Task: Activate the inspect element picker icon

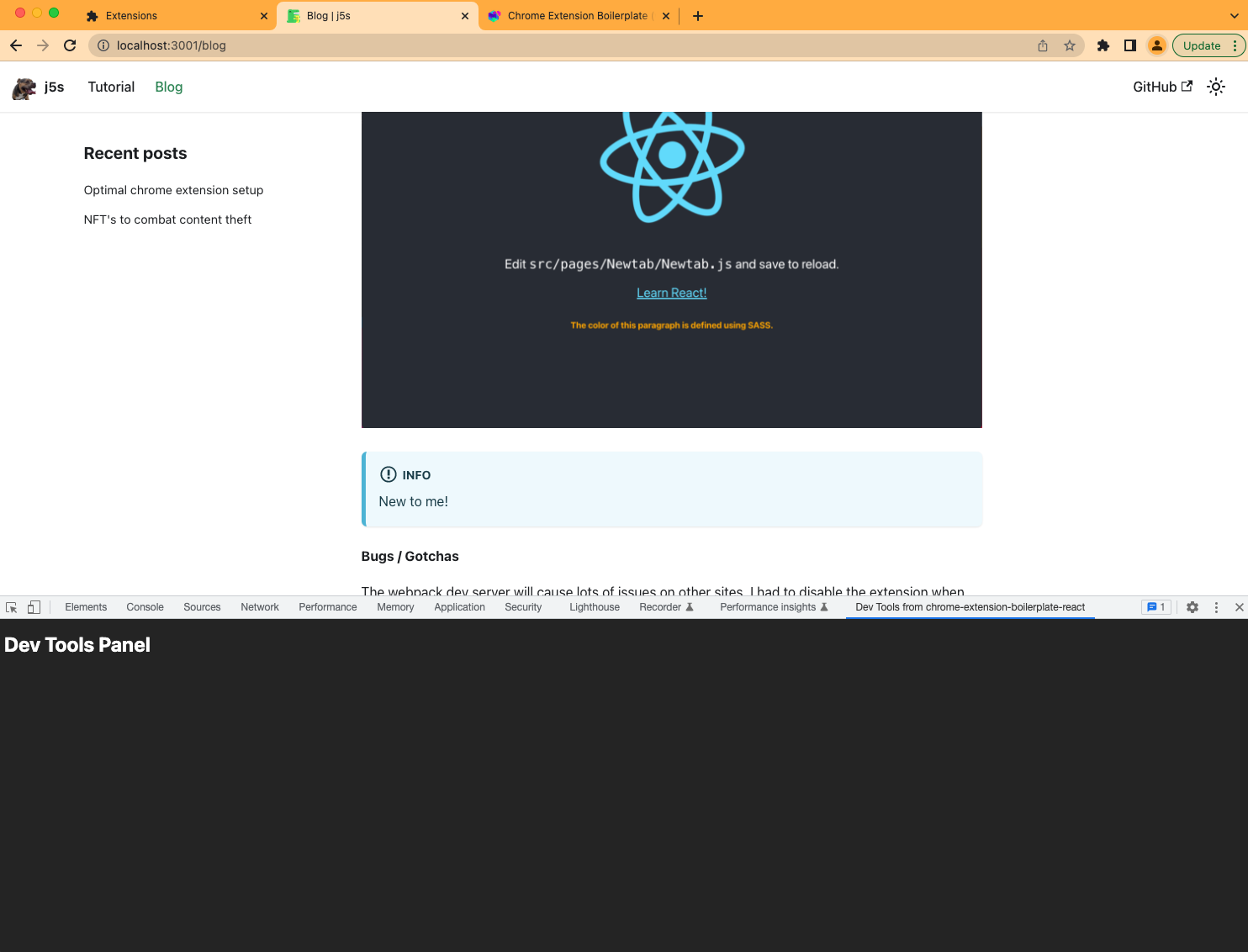Action: coord(12,607)
